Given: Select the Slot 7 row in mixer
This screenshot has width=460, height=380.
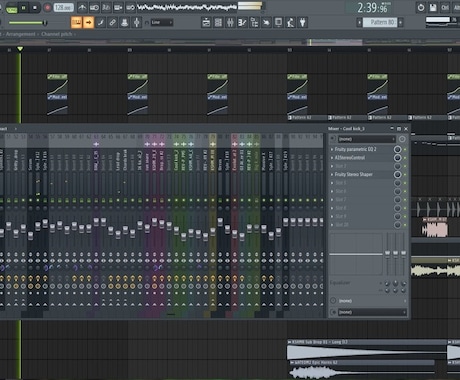Looking at the screenshot, I should click(x=361, y=199).
